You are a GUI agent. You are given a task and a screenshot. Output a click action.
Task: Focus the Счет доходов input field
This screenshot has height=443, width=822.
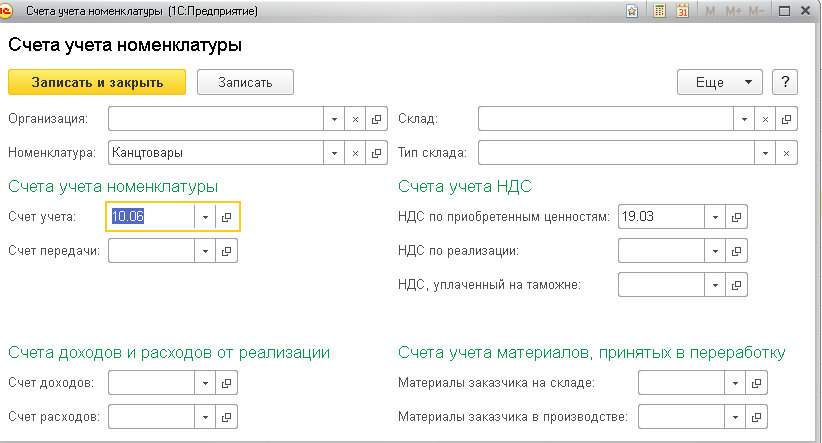152,383
